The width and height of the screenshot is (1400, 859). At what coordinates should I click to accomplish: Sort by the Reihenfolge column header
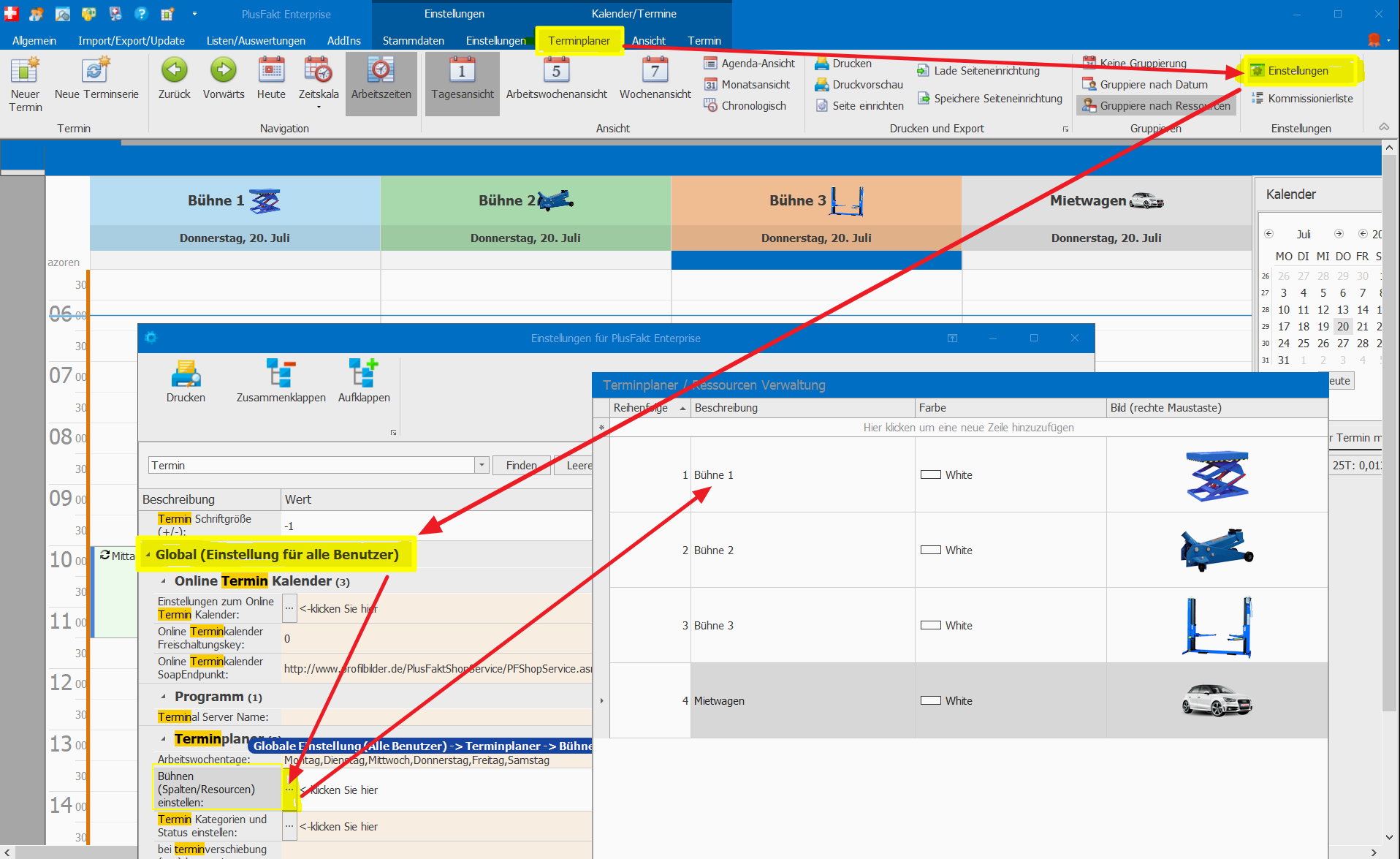coord(650,408)
